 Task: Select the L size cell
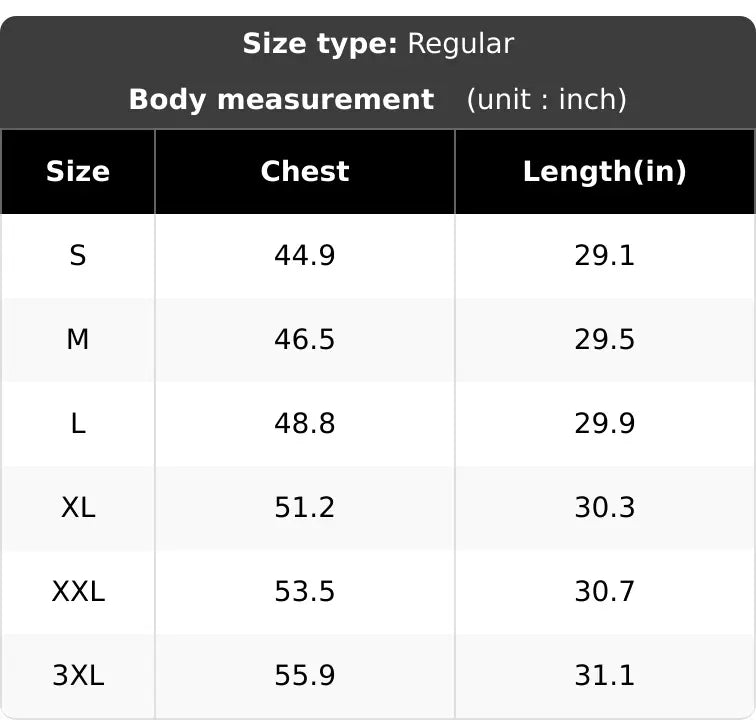pos(78,423)
